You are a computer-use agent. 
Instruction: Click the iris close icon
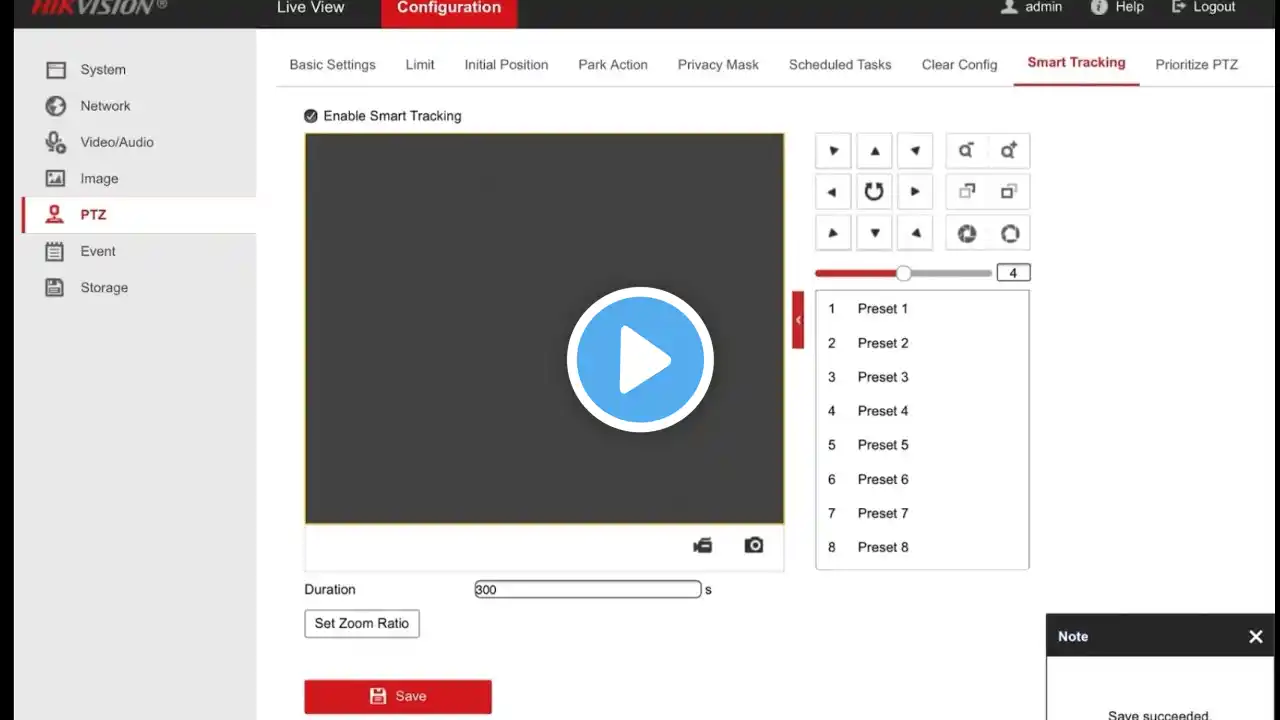[966, 233]
